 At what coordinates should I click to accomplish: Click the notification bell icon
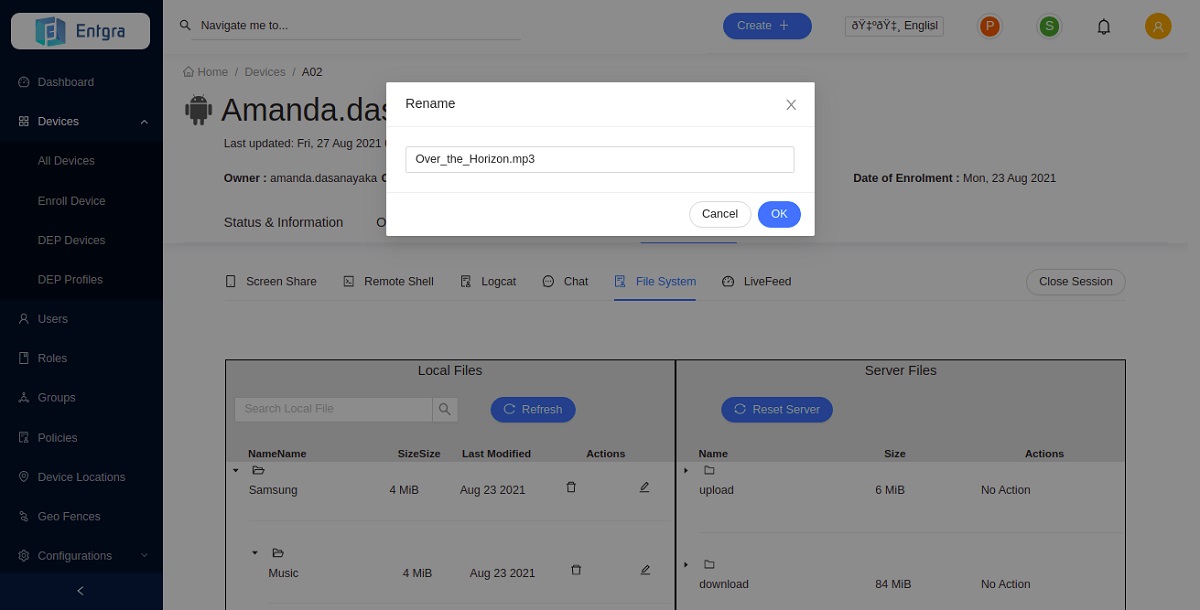(1104, 27)
